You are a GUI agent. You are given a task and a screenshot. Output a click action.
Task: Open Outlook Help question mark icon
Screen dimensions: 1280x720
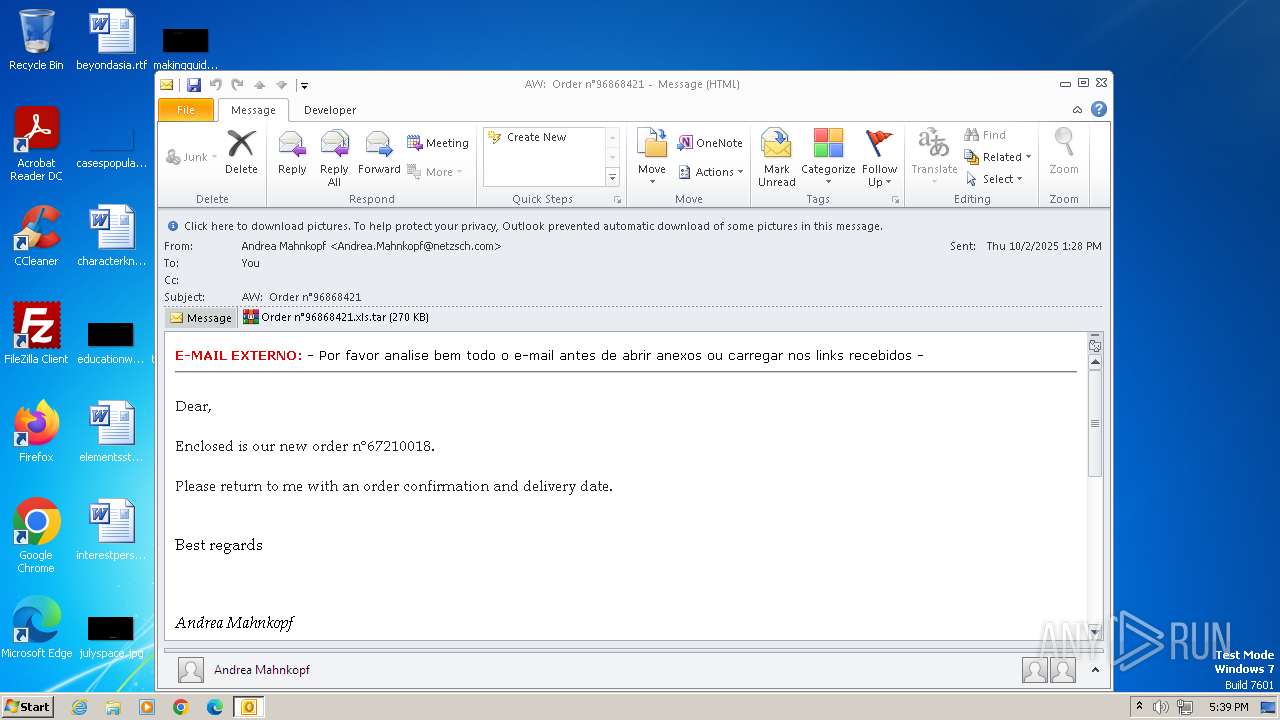[x=1099, y=110]
